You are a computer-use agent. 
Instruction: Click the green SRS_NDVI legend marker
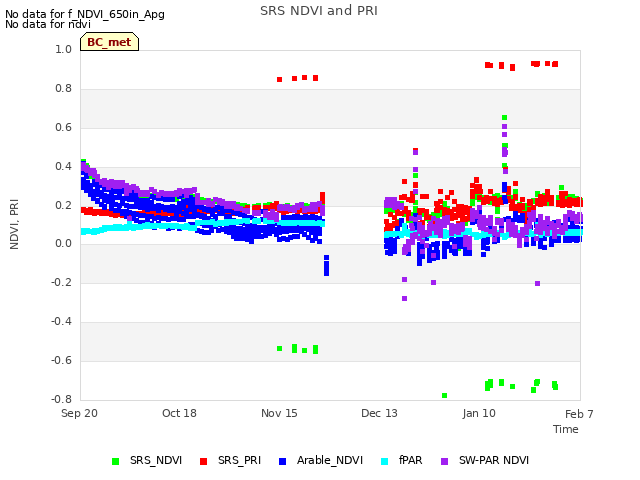click(116, 461)
